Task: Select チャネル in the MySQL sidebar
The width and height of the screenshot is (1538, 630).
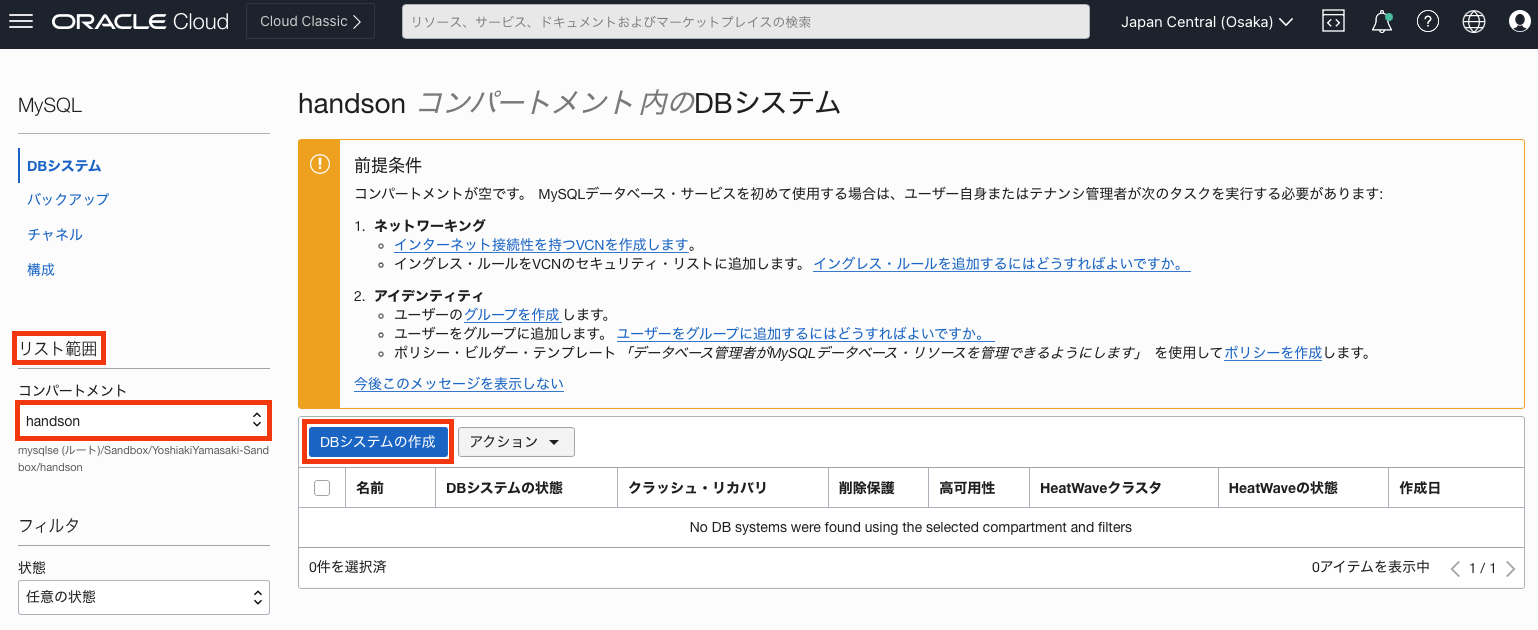Action: point(55,234)
